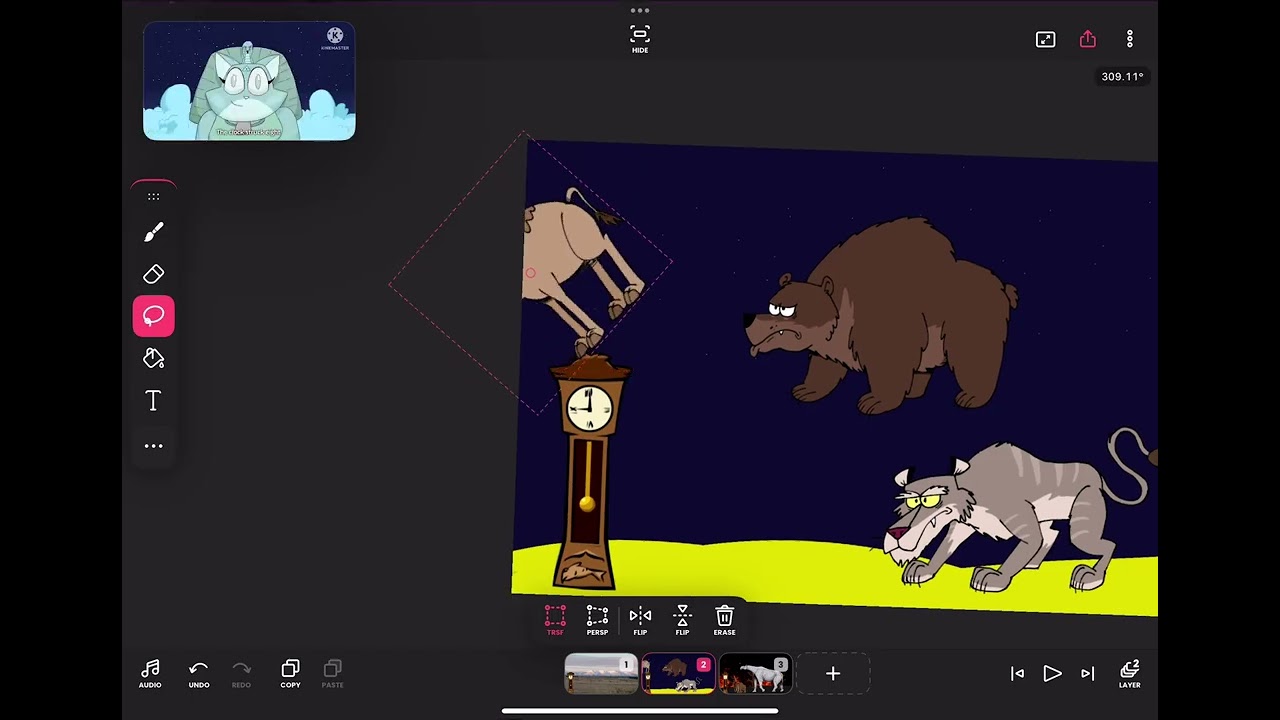Screen dimensions: 1280x720
Task: Open more tools from the three-dot toolbar entry
Action: click(x=153, y=446)
